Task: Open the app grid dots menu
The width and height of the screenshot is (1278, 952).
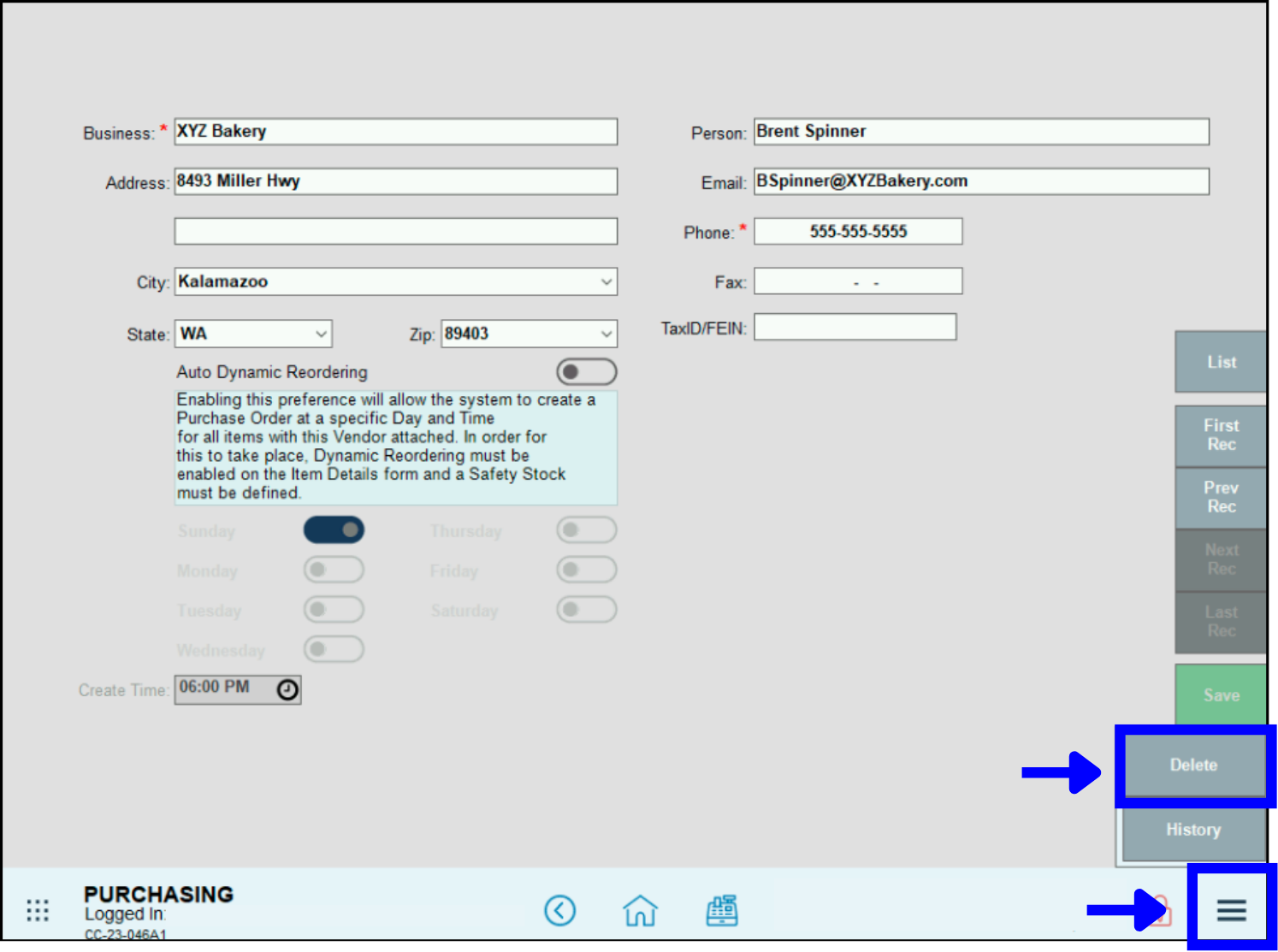Action: tap(38, 910)
